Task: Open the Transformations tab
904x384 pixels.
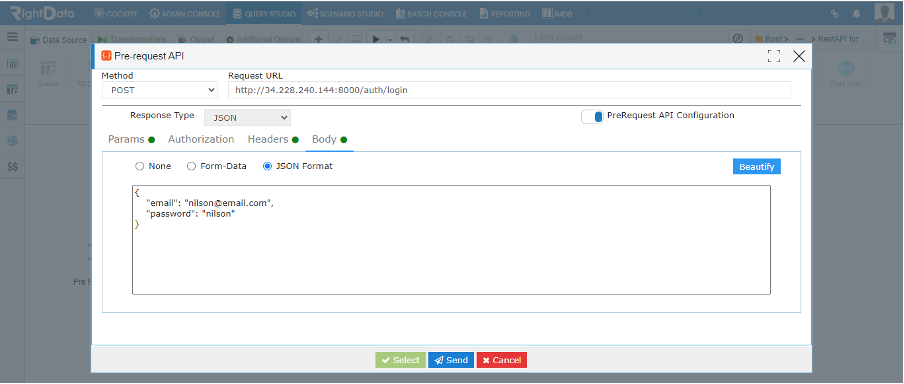Action: pos(132,39)
